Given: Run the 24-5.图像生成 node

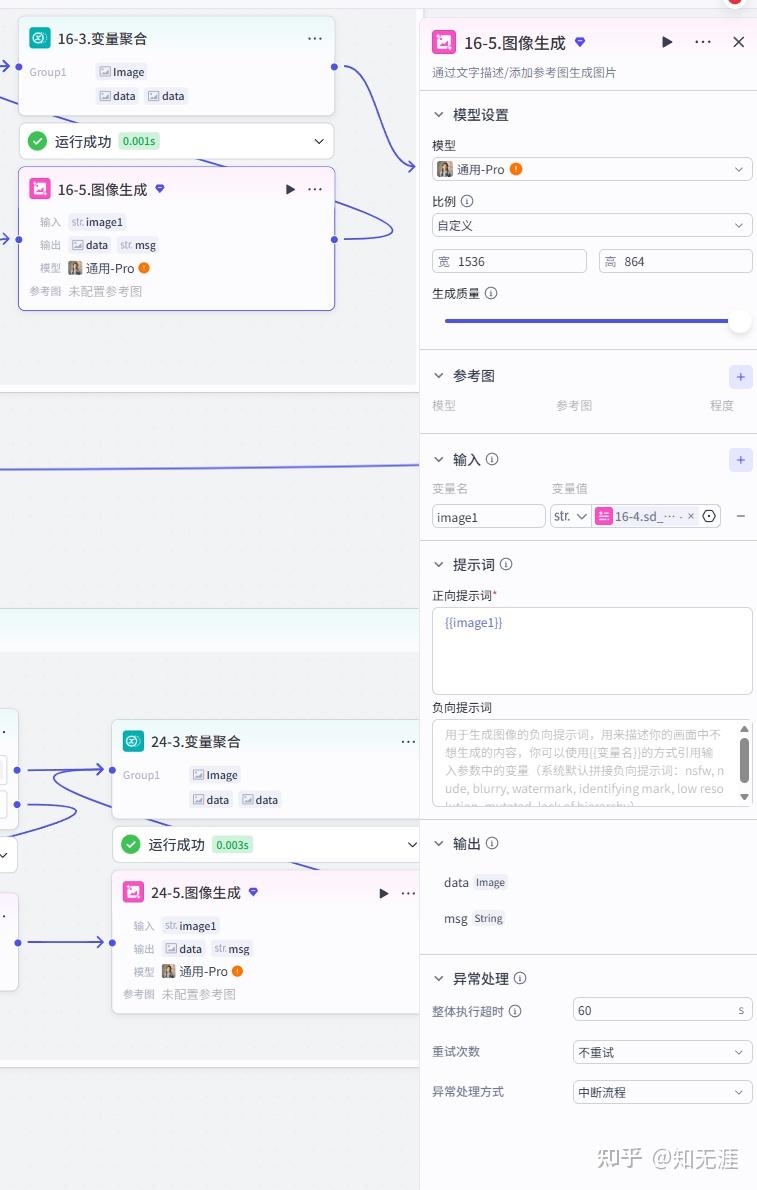Looking at the screenshot, I should coord(383,893).
